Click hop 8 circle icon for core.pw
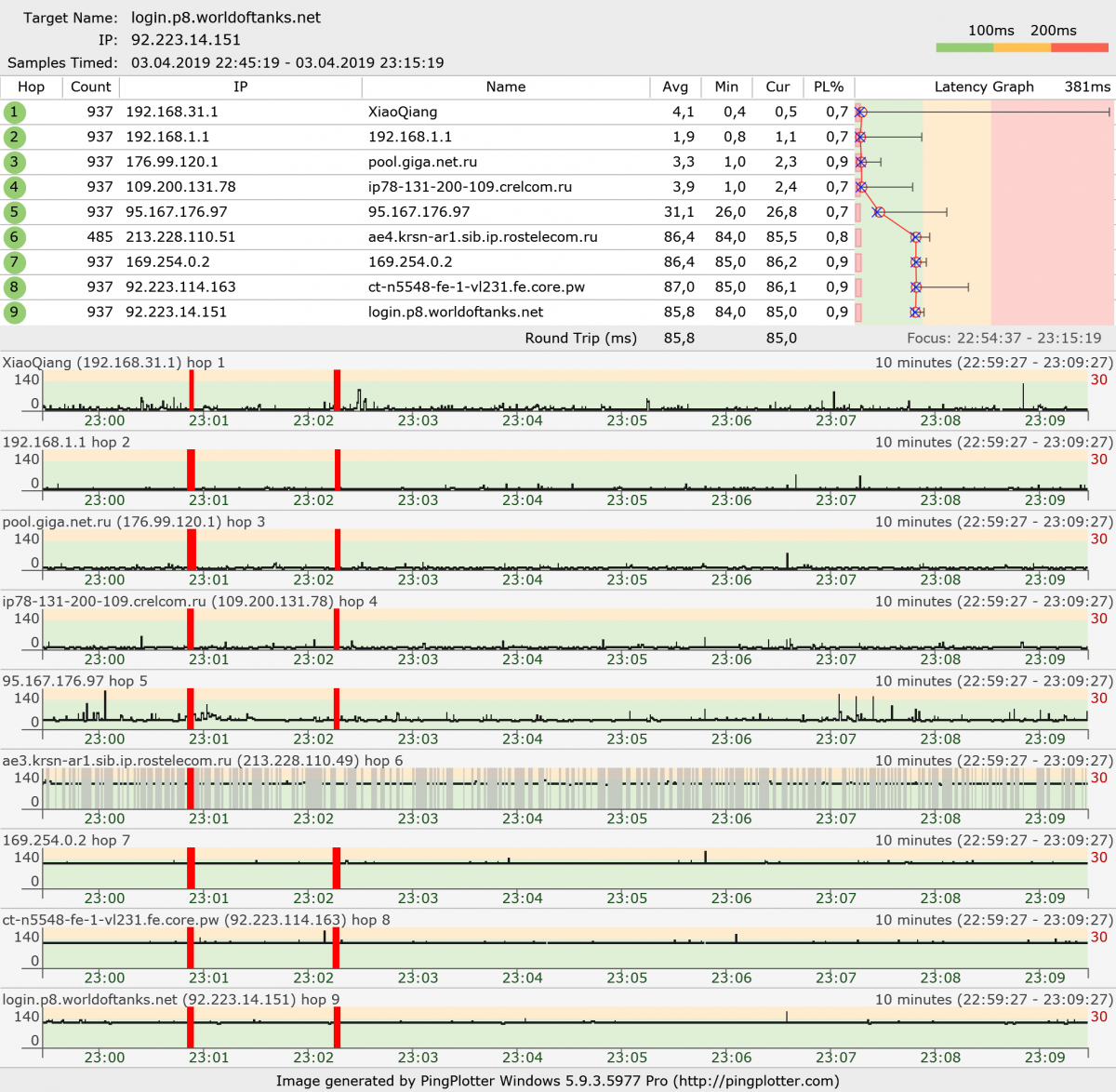This screenshot has width=1116, height=1092. 14,287
